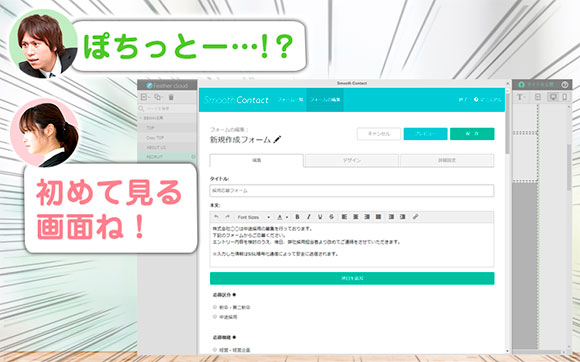Select the 中途採用 radio option
The image size is (580, 362).
click(x=215, y=317)
